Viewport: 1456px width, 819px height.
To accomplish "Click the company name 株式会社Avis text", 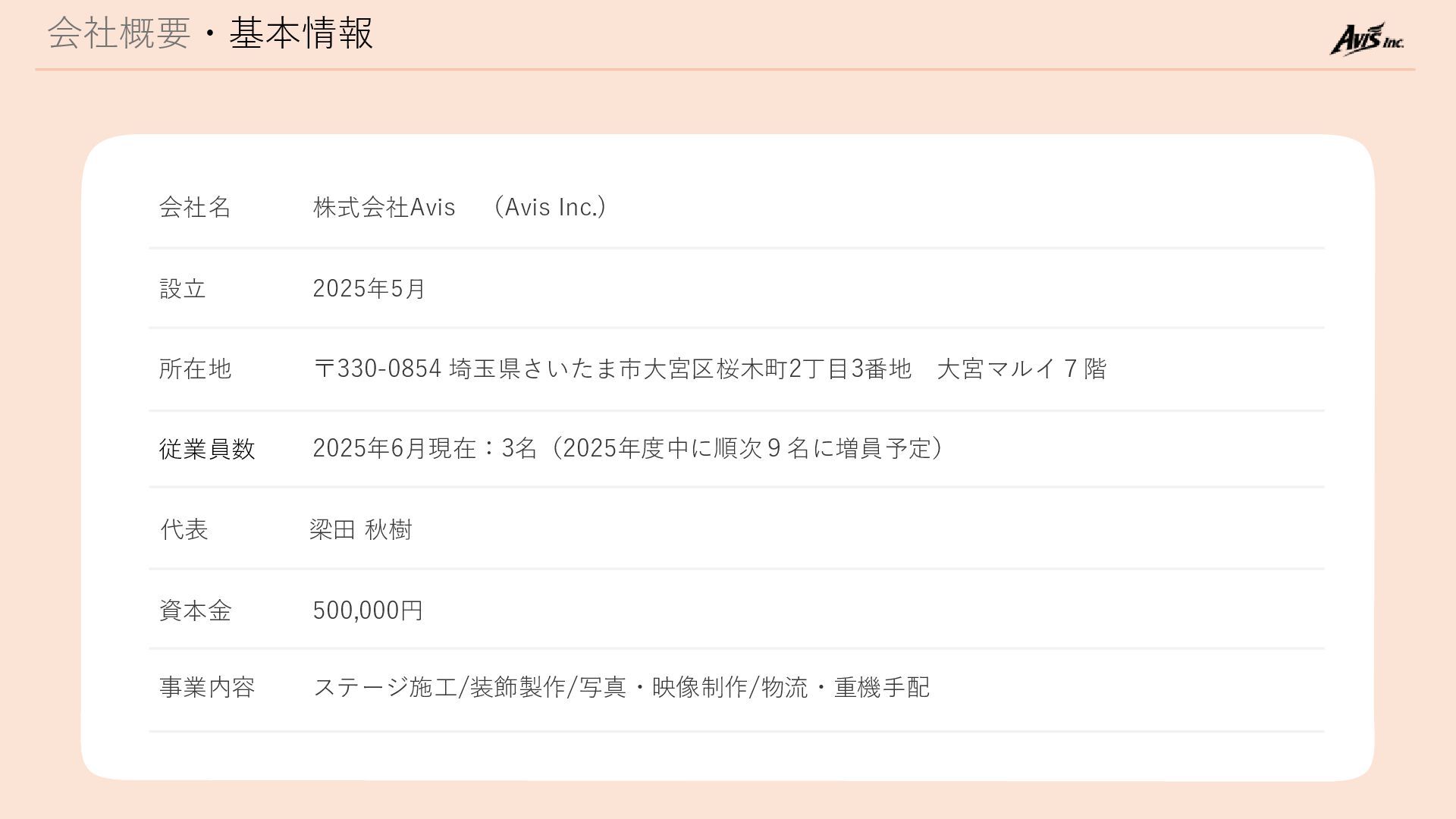I will click(x=384, y=207).
